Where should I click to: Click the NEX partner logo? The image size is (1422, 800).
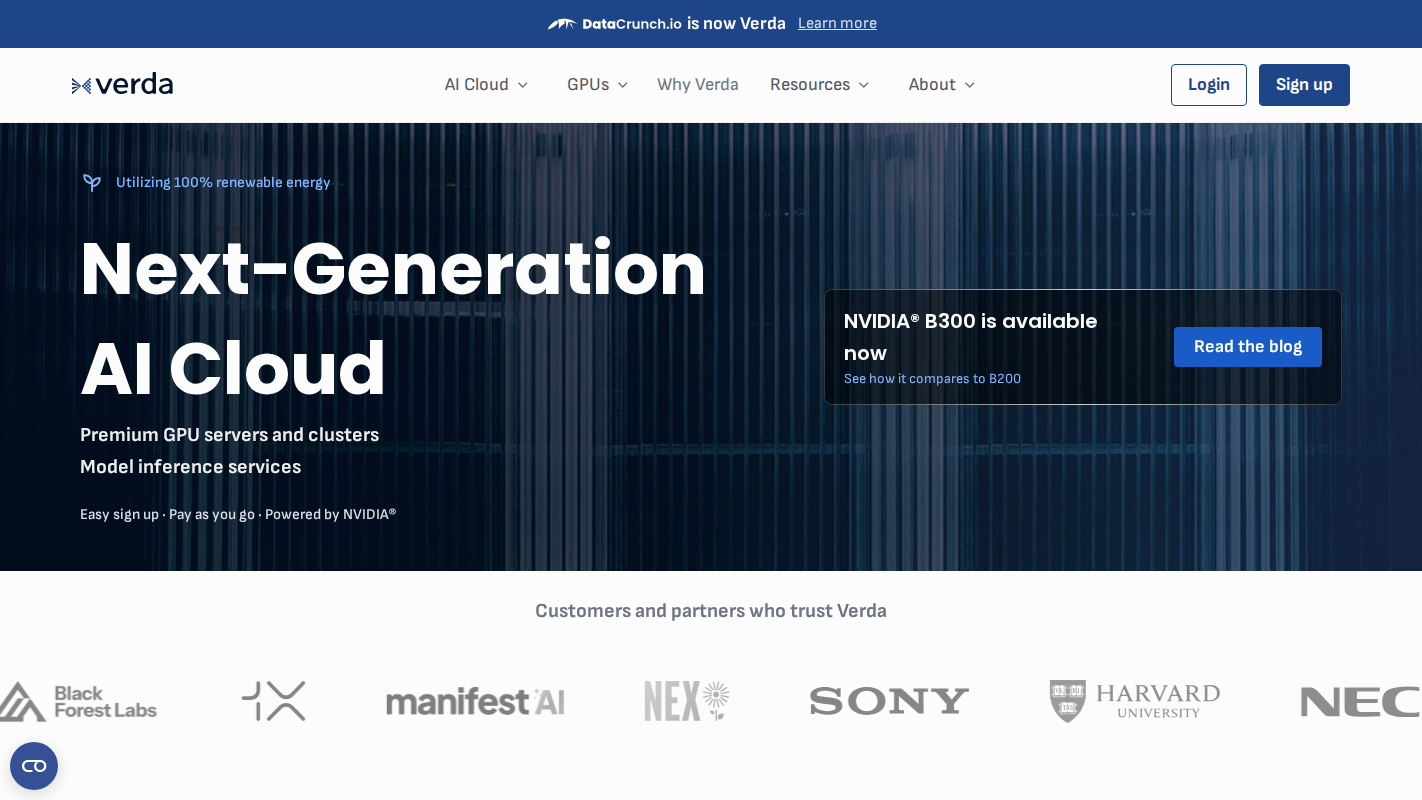tap(687, 701)
